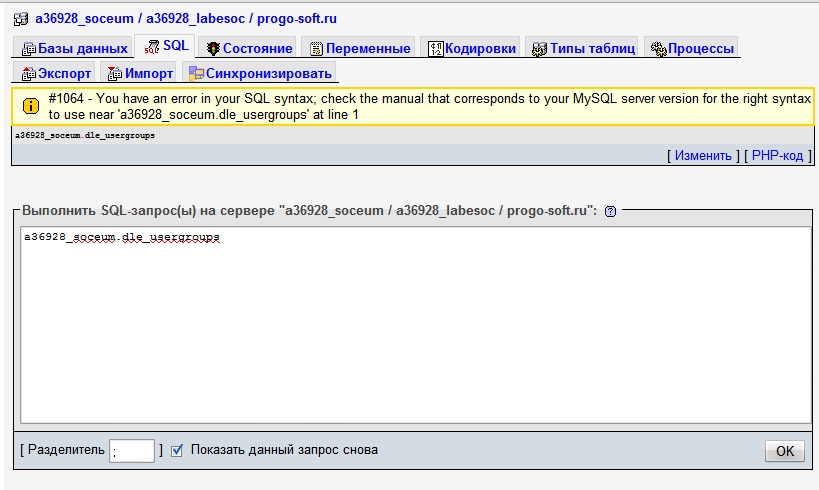
Task: Toggle Показать данный запрос снова checkbox
Action: click(x=177, y=450)
